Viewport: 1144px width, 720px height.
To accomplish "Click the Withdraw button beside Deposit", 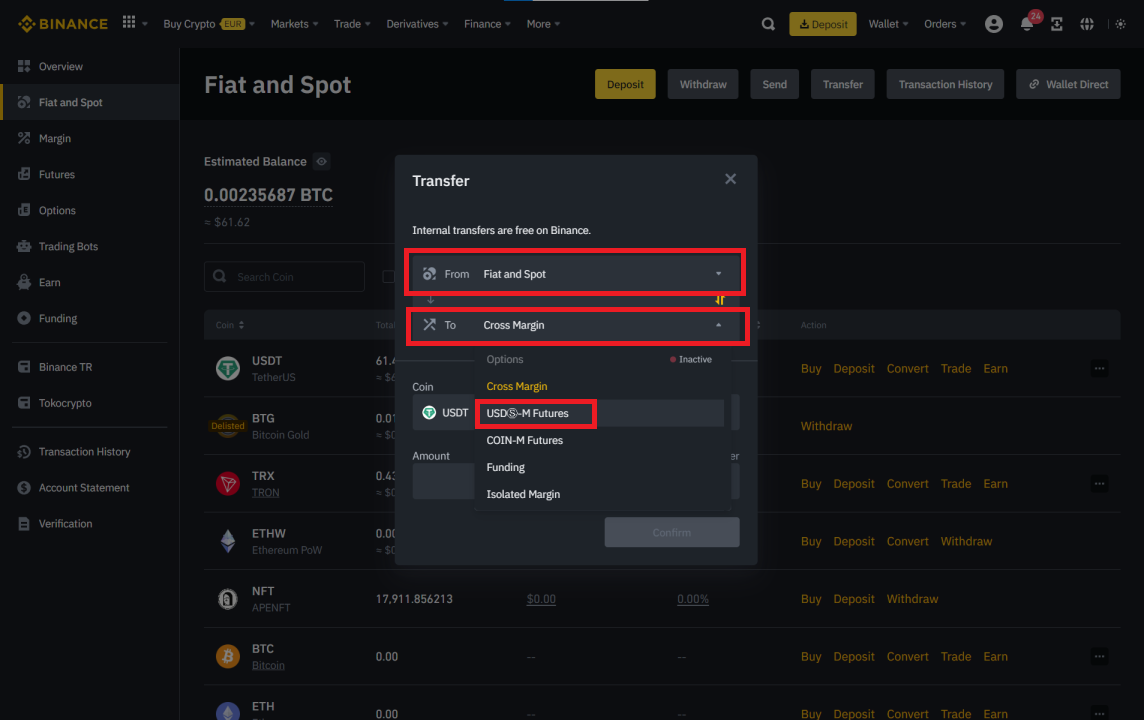I will [x=703, y=84].
